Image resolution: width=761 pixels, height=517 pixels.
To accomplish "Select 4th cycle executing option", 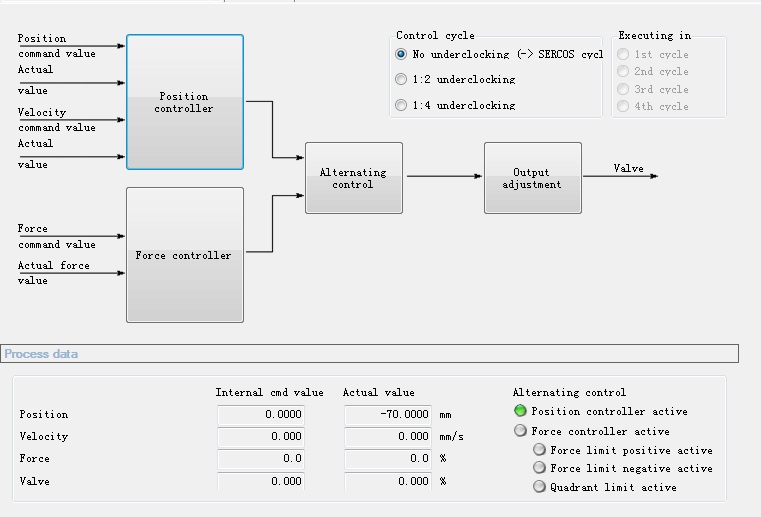I will point(624,106).
